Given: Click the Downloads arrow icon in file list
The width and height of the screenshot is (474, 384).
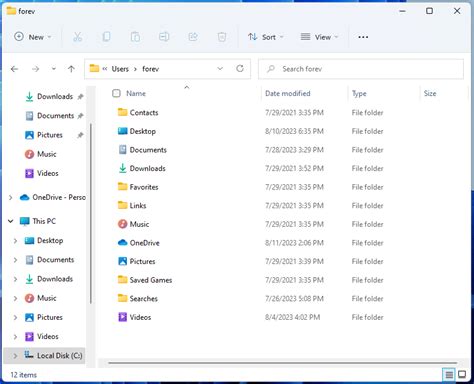Looking at the screenshot, I should click(123, 168).
